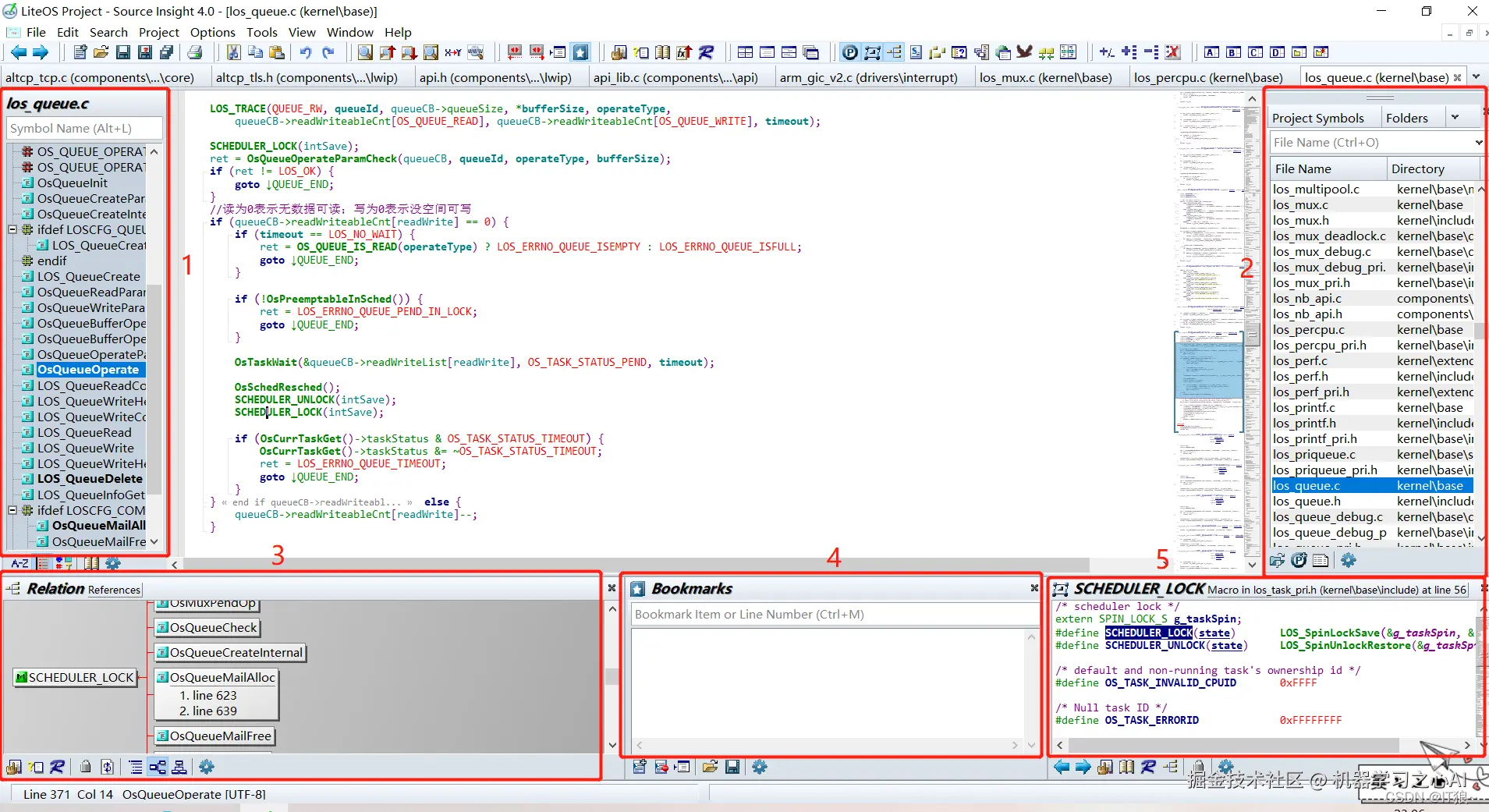Image resolution: width=1489 pixels, height=812 pixels.
Task: Collapse the ifdef LOSCFG_QUEUE tree node
Action: [x=12, y=229]
